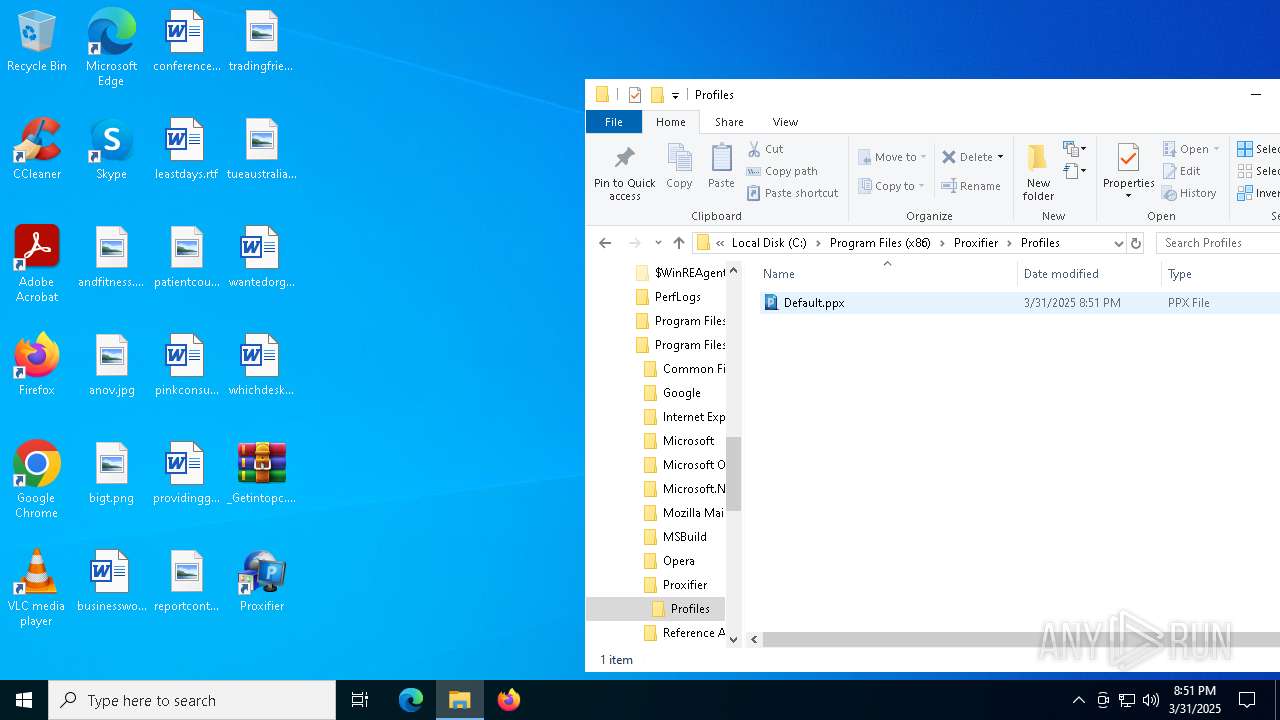This screenshot has width=1280, height=720.
Task: Click the Properties quick access toolbar icon
Action: tap(635, 95)
